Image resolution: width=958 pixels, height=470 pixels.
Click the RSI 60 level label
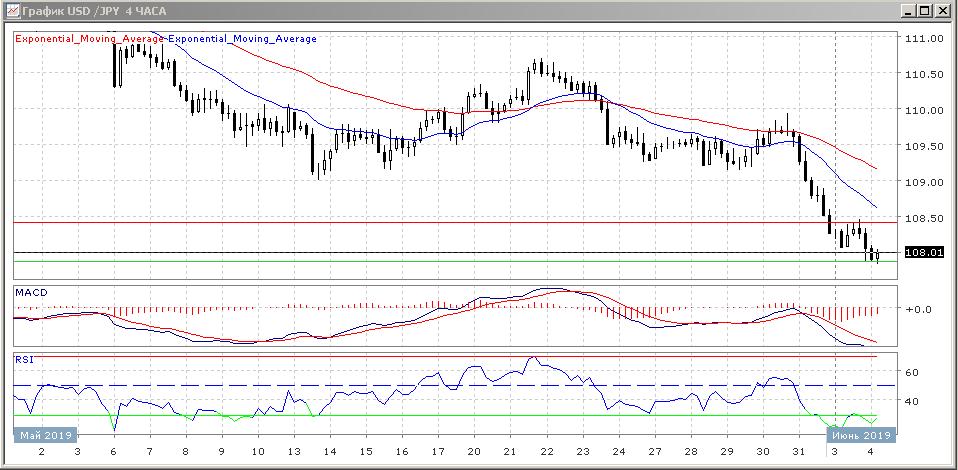coord(911,372)
